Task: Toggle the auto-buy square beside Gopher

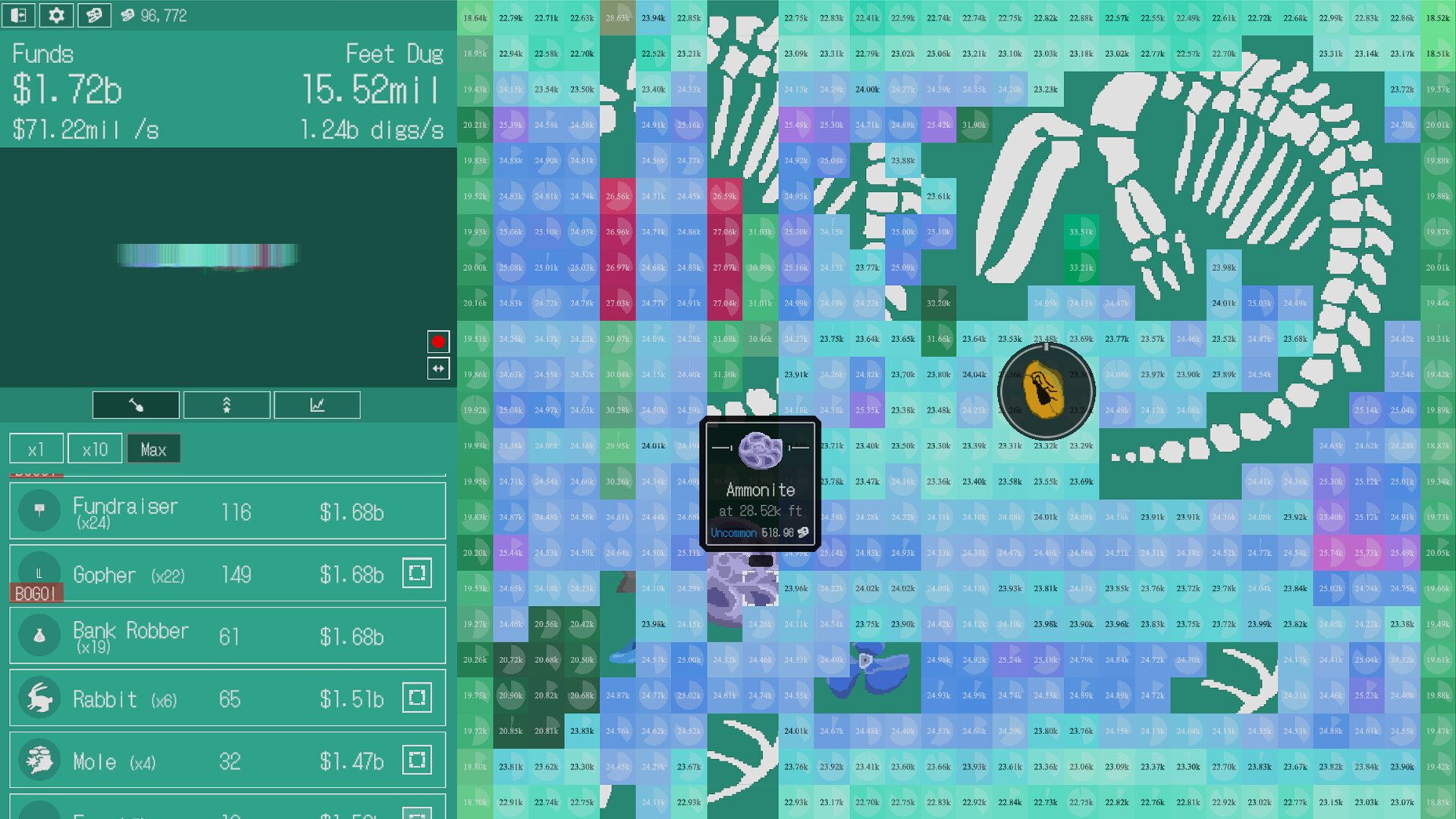Action: tap(416, 573)
